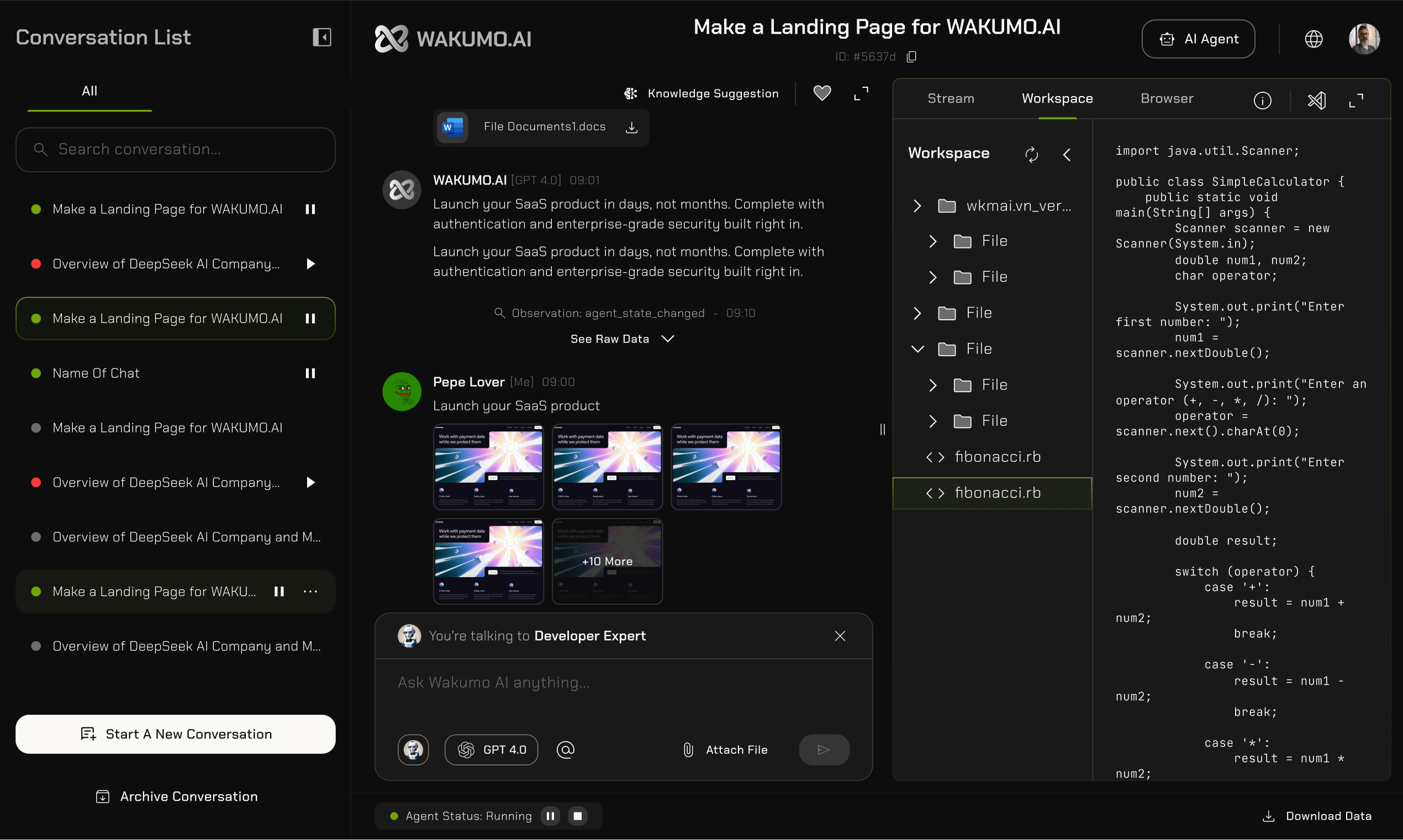
Task: Click Start A New Conversation
Action: 176,733
